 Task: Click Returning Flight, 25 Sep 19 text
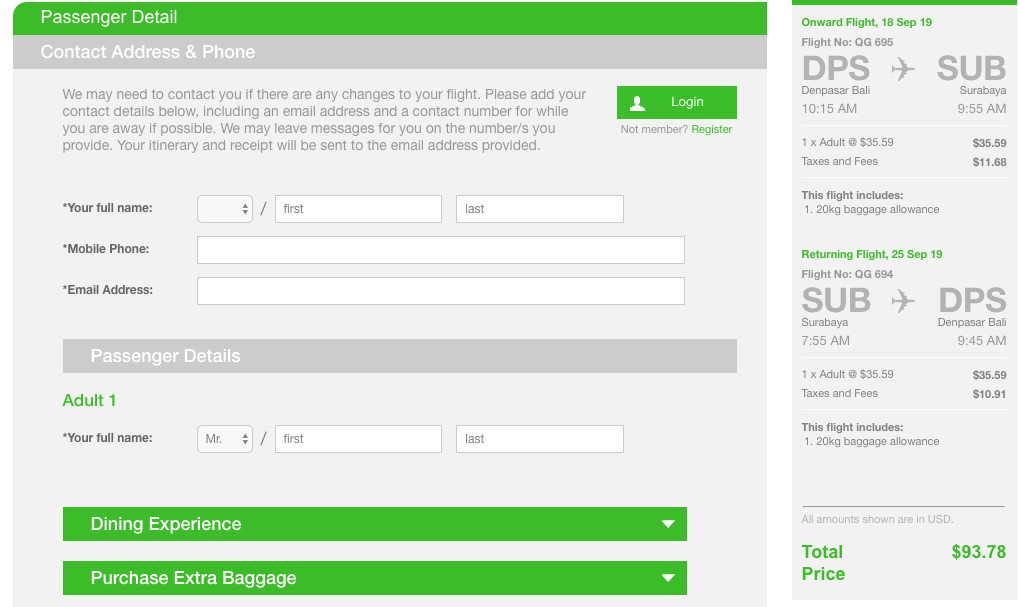(871, 254)
